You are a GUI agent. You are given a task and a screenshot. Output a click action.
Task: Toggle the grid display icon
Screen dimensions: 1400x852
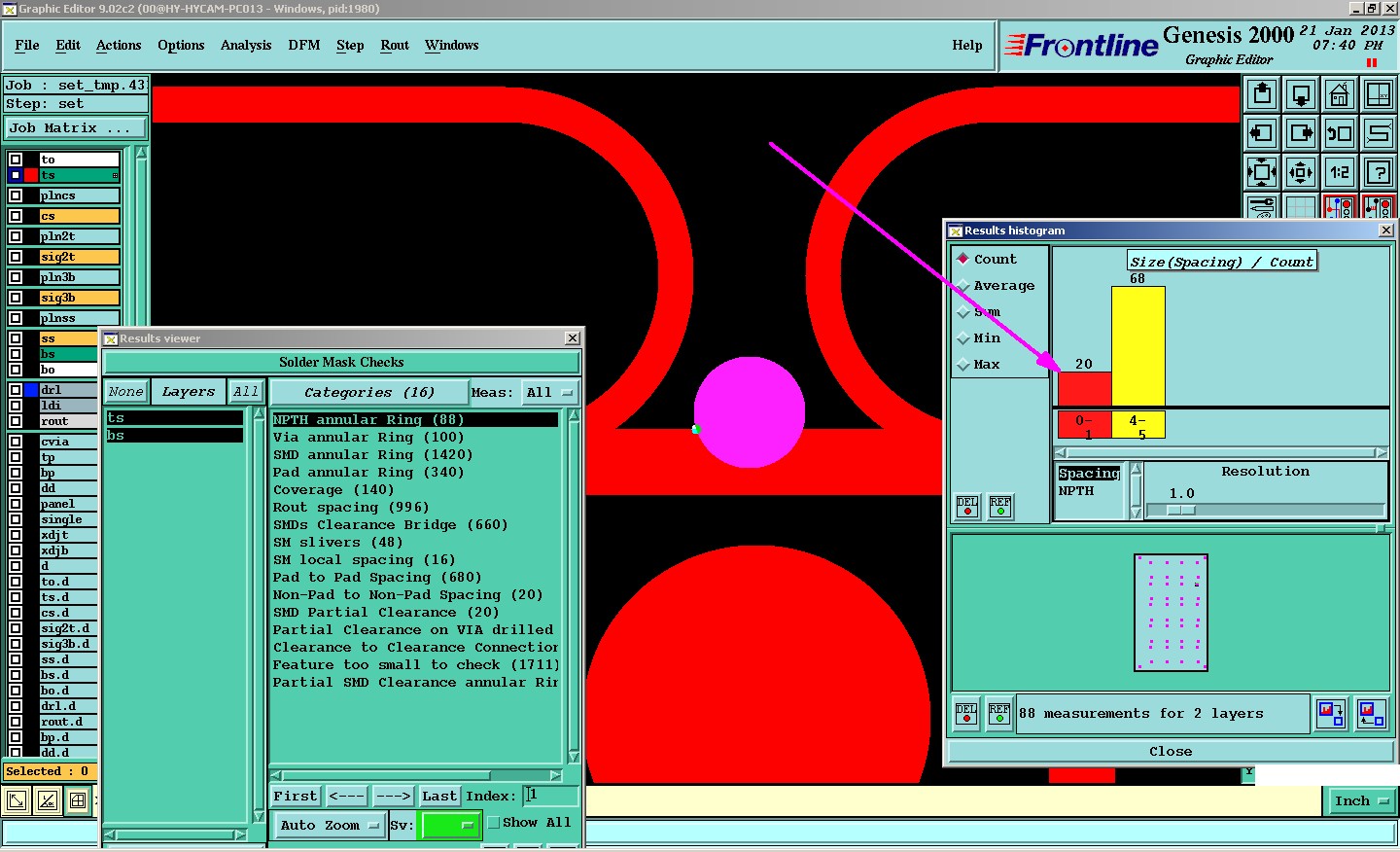[1301, 206]
